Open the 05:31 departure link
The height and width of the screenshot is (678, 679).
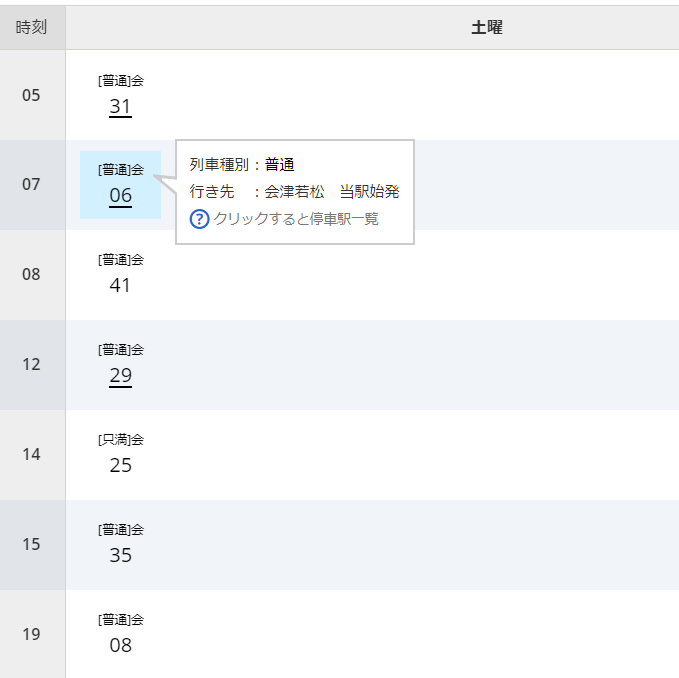[120, 107]
